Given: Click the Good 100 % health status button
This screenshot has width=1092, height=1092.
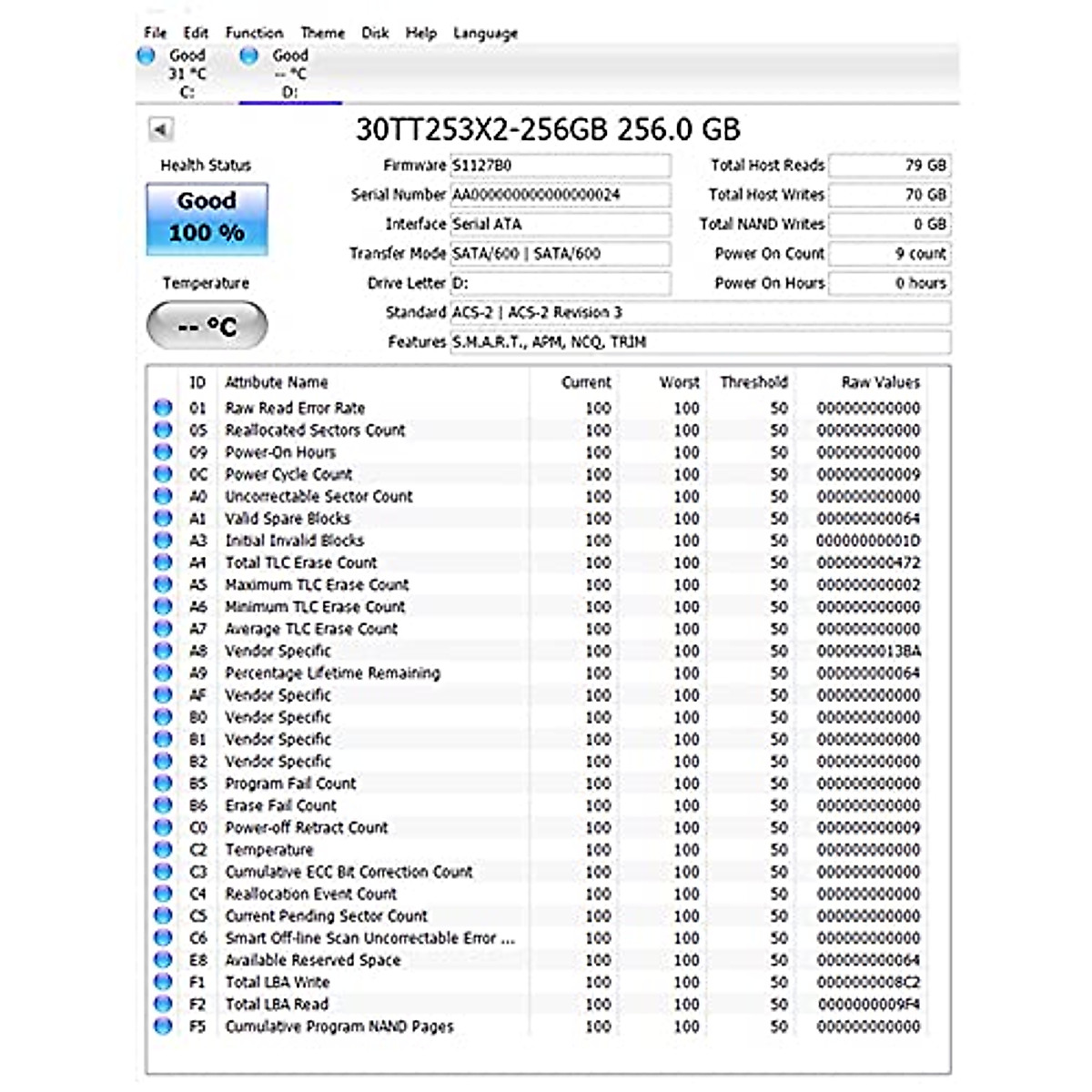Looking at the screenshot, I should pyautogui.click(x=207, y=218).
